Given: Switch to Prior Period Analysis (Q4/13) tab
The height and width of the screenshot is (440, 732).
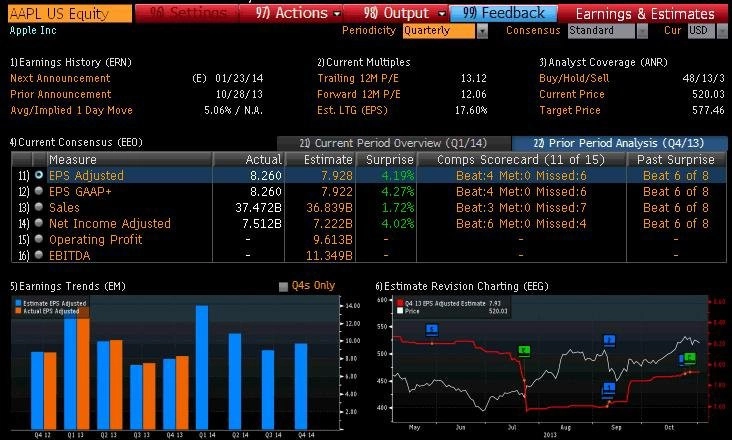Looking at the screenshot, I should tap(619, 143).
